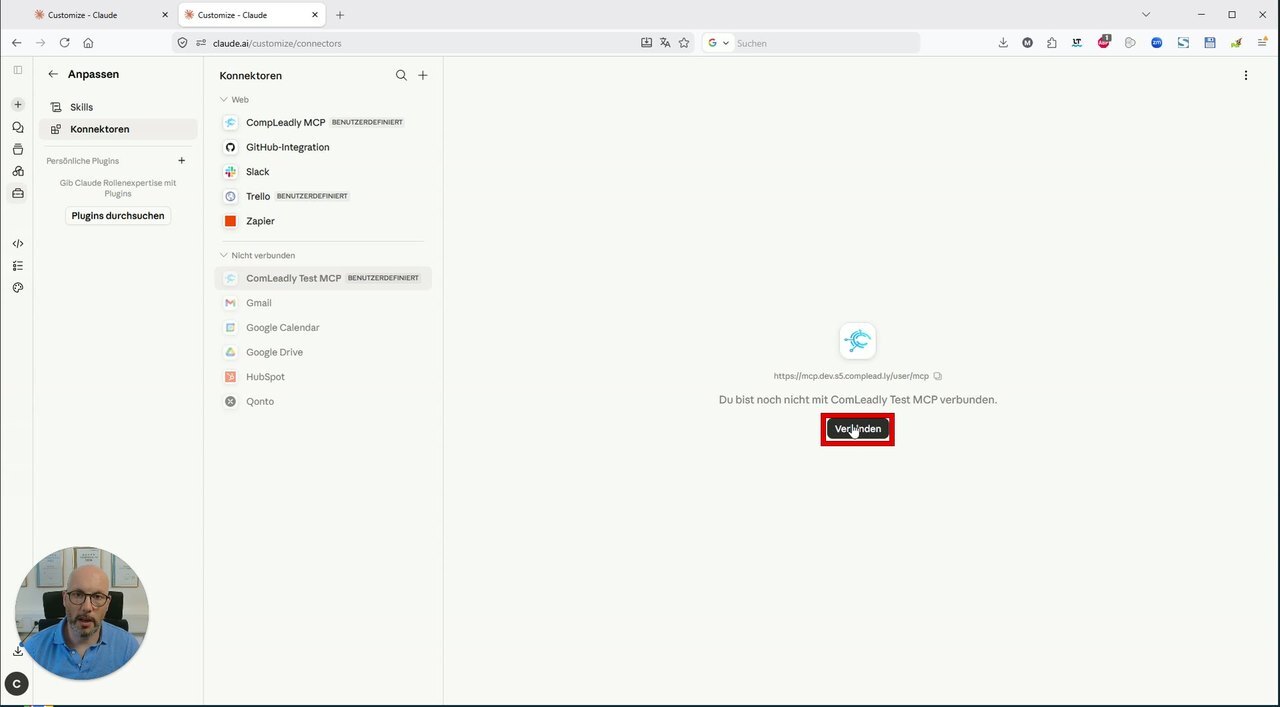Open the Qonto connector
Image resolution: width=1280 pixels, height=707 pixels.
point(323,401)
